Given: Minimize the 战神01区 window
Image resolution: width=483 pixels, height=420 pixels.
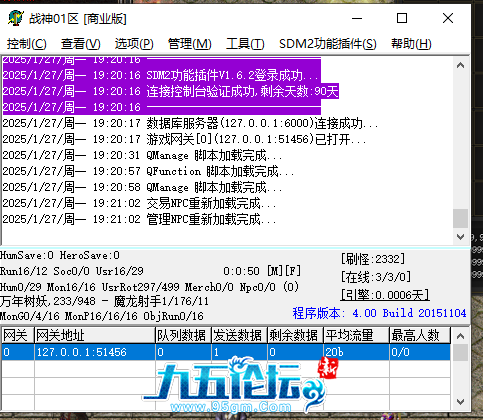Looking at the screenshot, I should pyautogui.click(x=357, y=18).
